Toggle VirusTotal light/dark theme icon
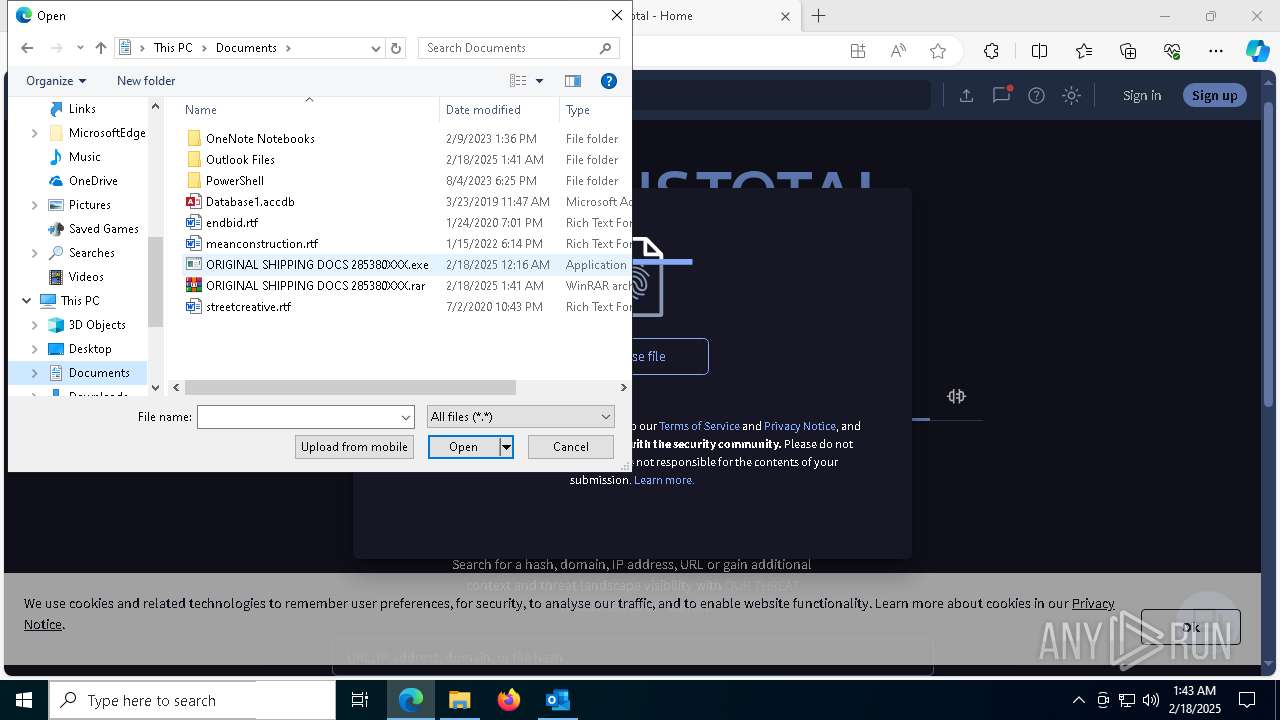 click(1072, 95)
